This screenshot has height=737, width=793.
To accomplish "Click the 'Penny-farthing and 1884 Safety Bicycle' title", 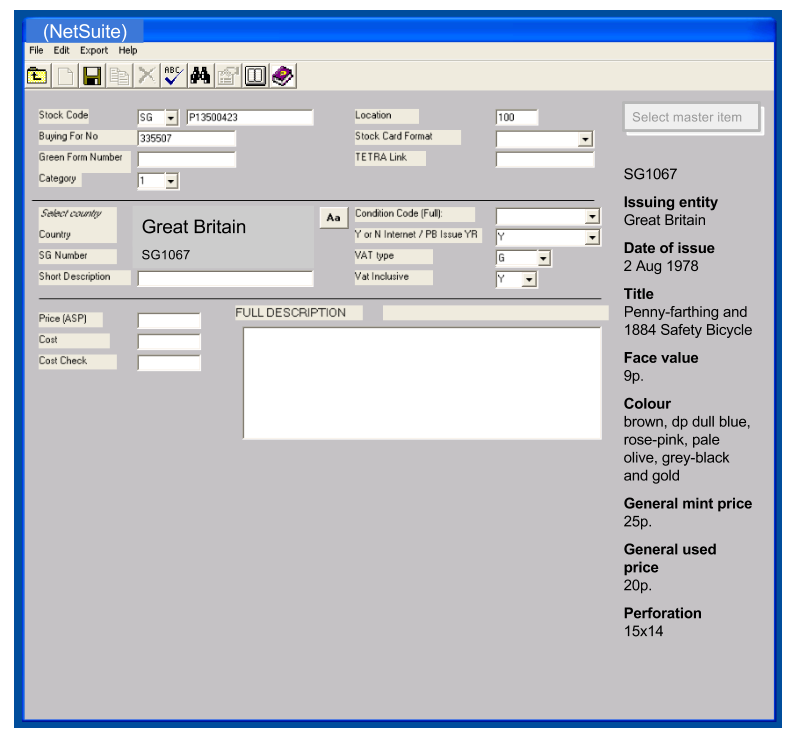I will (x=688, y=321).
